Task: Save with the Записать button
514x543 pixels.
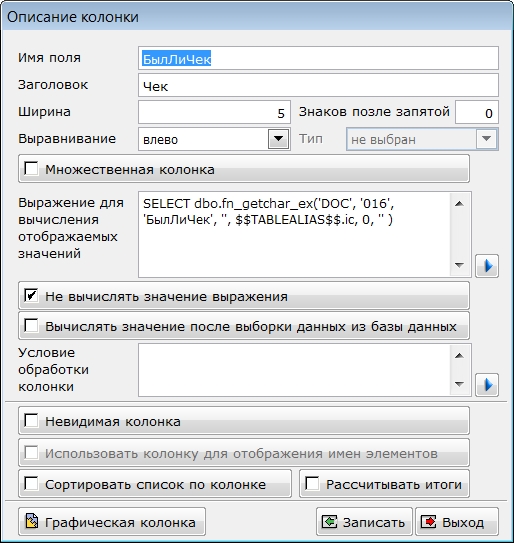Action: pyautogui.click(x=364, y=522)
